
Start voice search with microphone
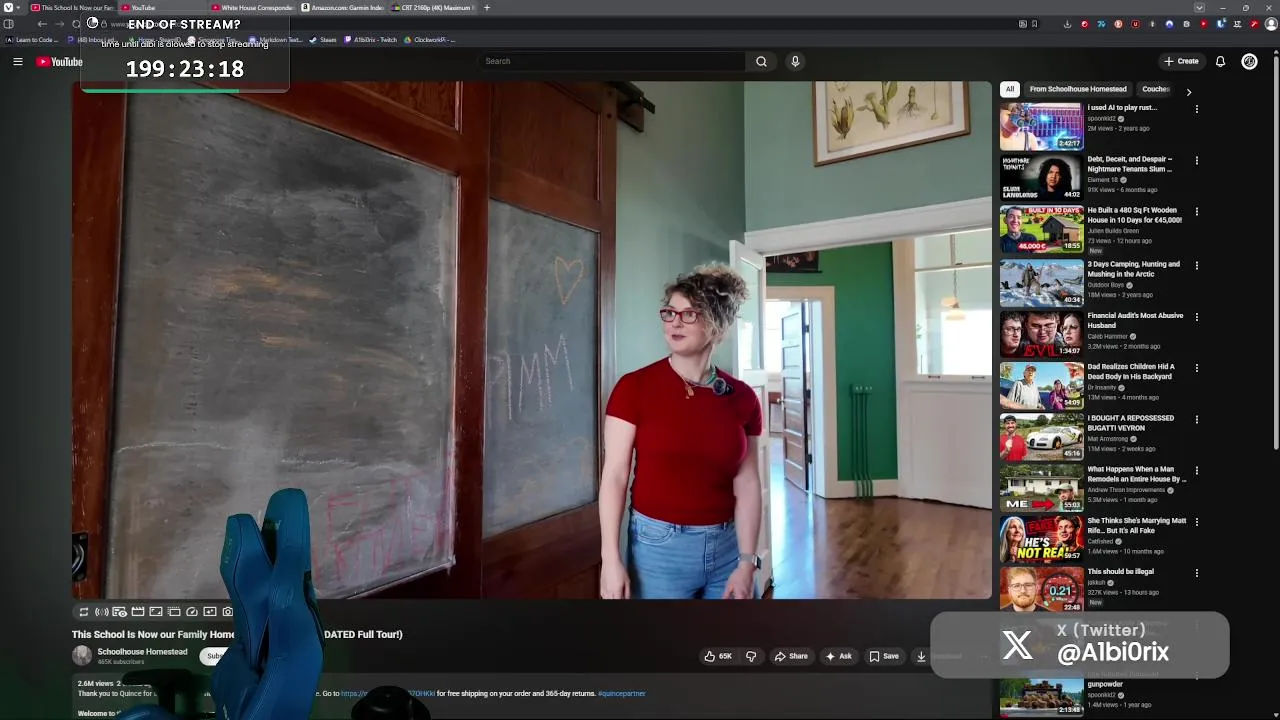tap(795, 61)
